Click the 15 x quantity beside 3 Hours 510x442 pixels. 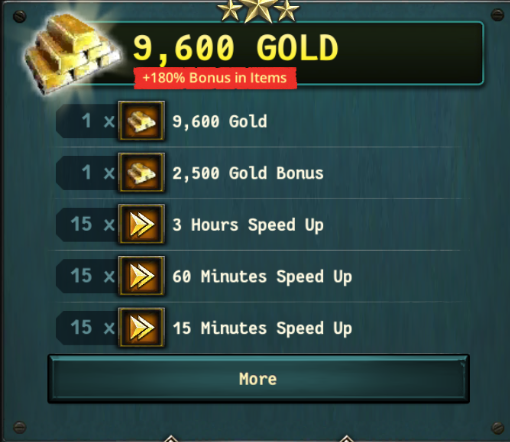click(x=92, y=224)
